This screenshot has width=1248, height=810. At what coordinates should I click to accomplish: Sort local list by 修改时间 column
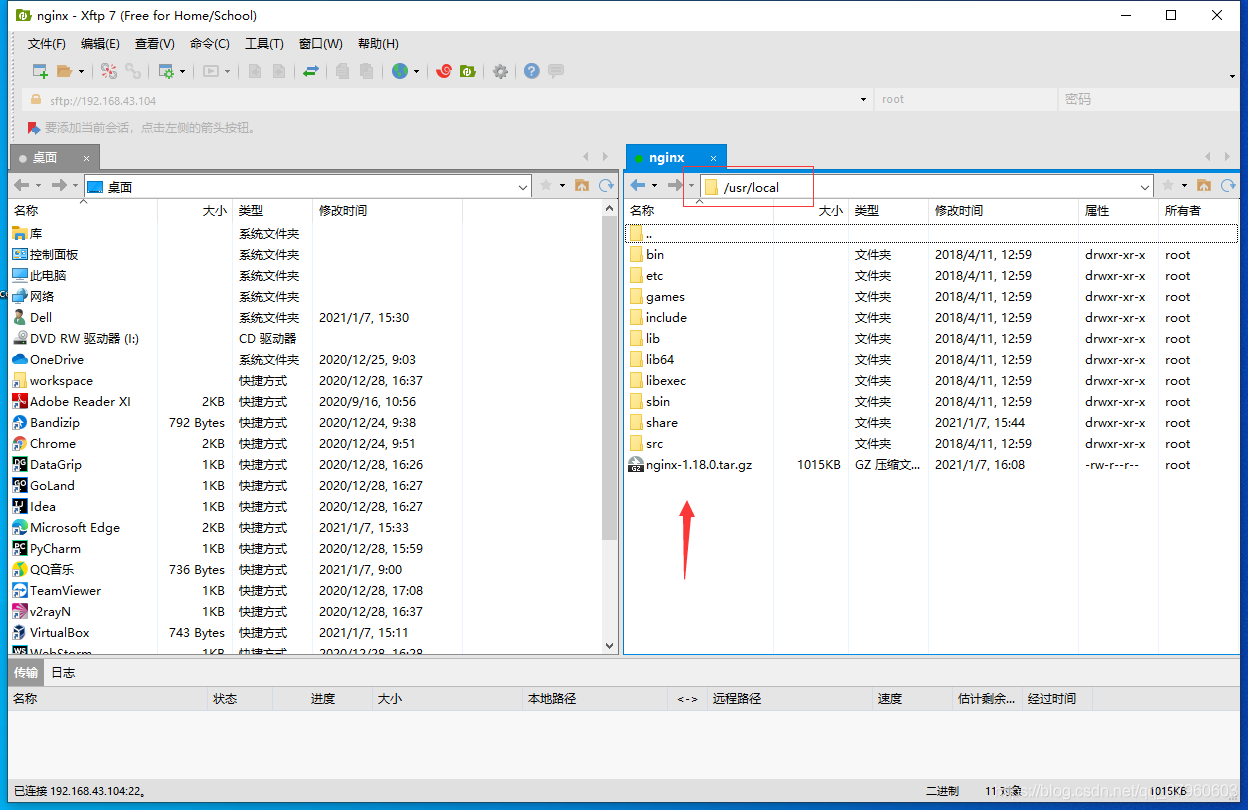point(387,210)
